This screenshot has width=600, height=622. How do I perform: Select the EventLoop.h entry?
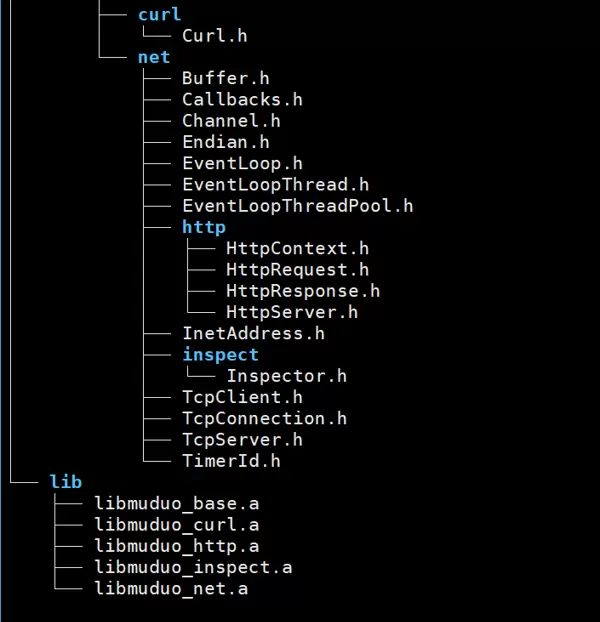click(x=242, y=163)
